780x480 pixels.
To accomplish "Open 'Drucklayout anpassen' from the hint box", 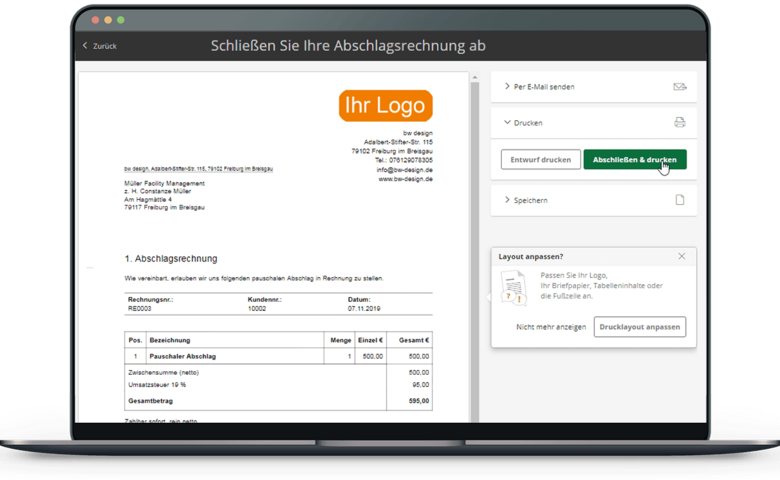I will click(x=640, y=327).
